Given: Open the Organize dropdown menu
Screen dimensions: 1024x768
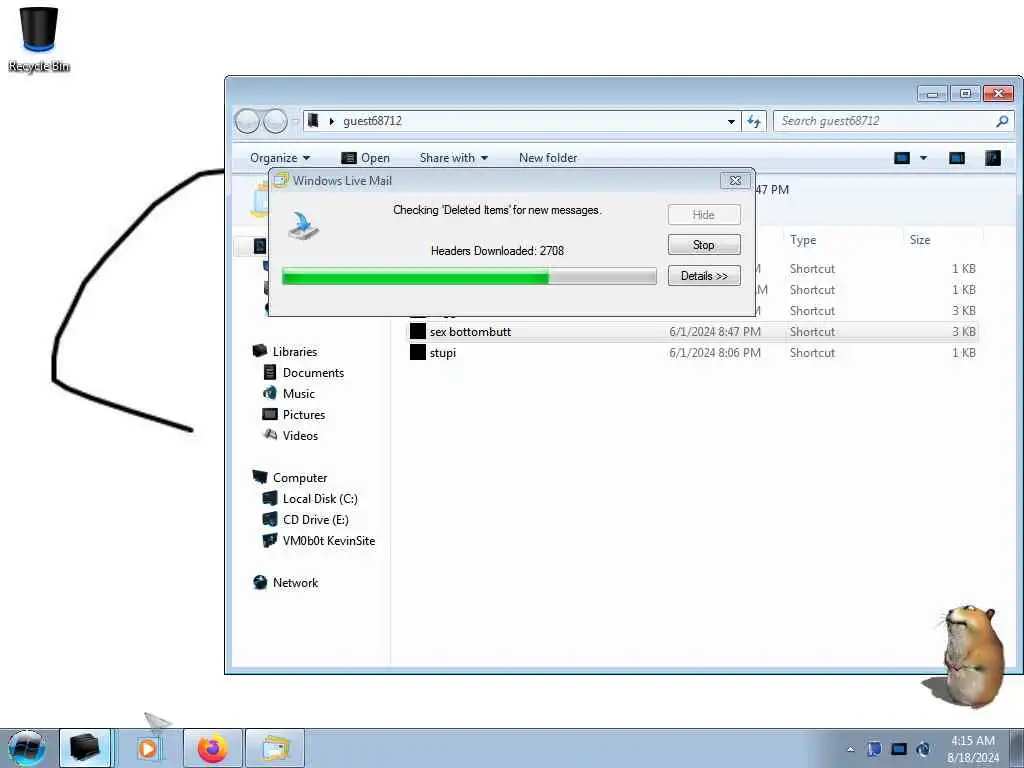Looking at the screenshot, I should point(280,158).
